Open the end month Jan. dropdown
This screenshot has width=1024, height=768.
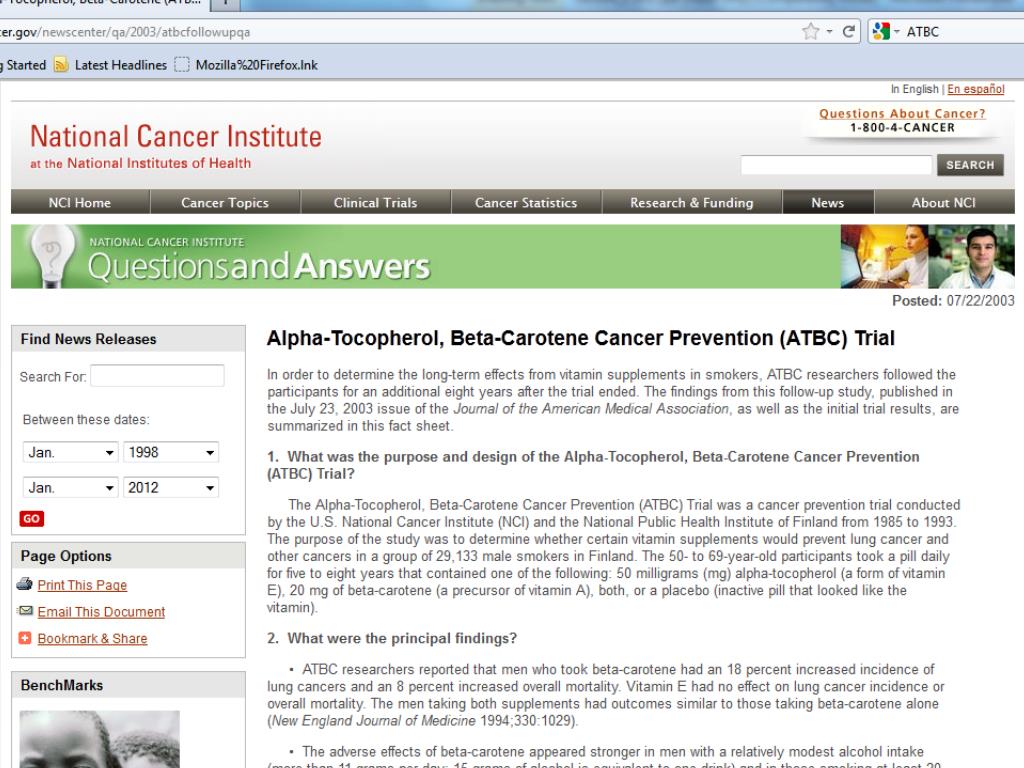click(71, 487)
